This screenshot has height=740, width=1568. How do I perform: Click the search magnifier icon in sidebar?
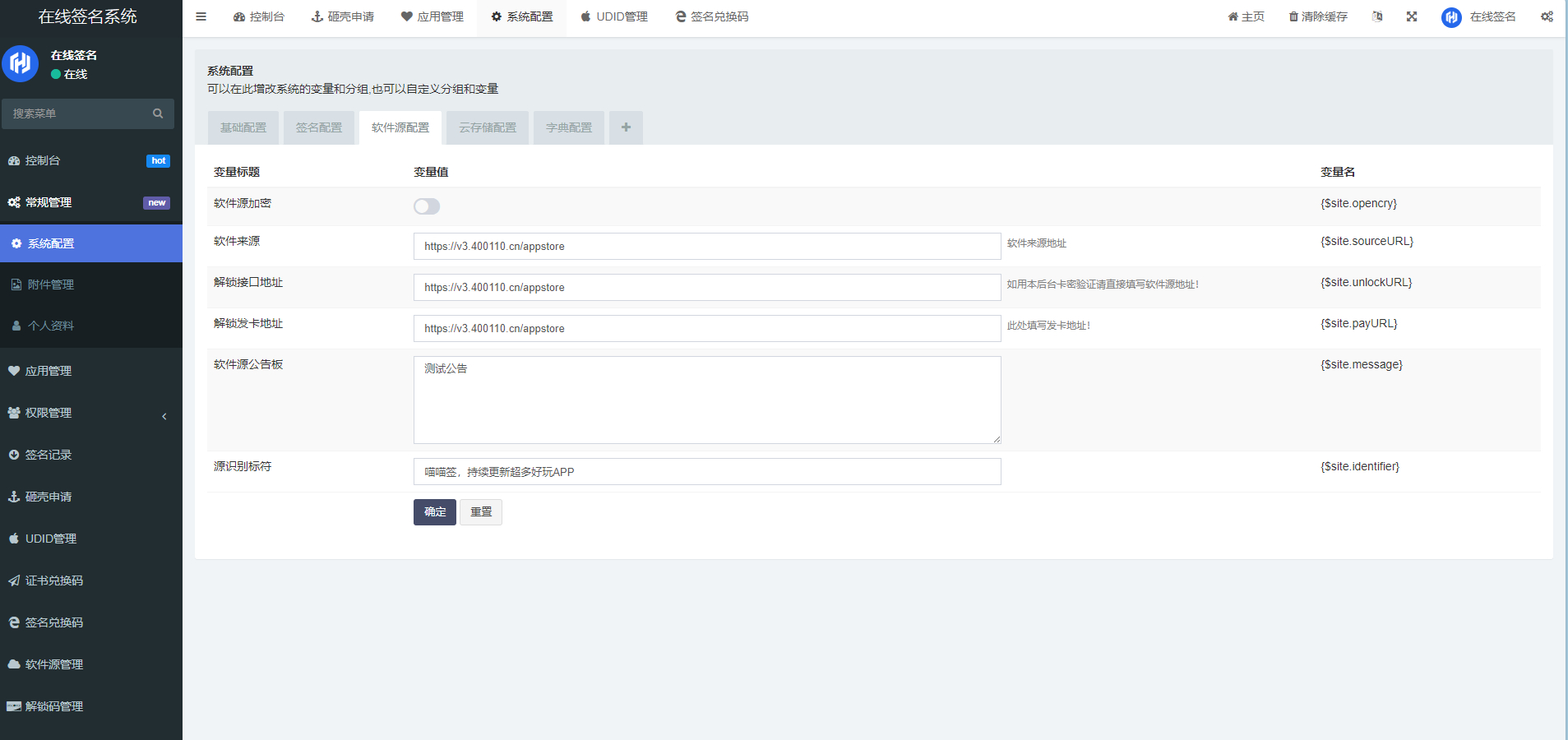(158, 113)
